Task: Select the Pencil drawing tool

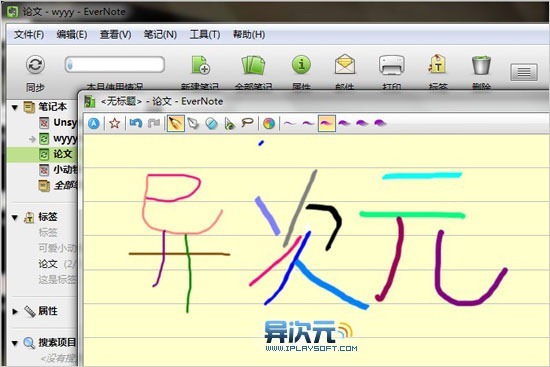Action: [x=176, y=124]
